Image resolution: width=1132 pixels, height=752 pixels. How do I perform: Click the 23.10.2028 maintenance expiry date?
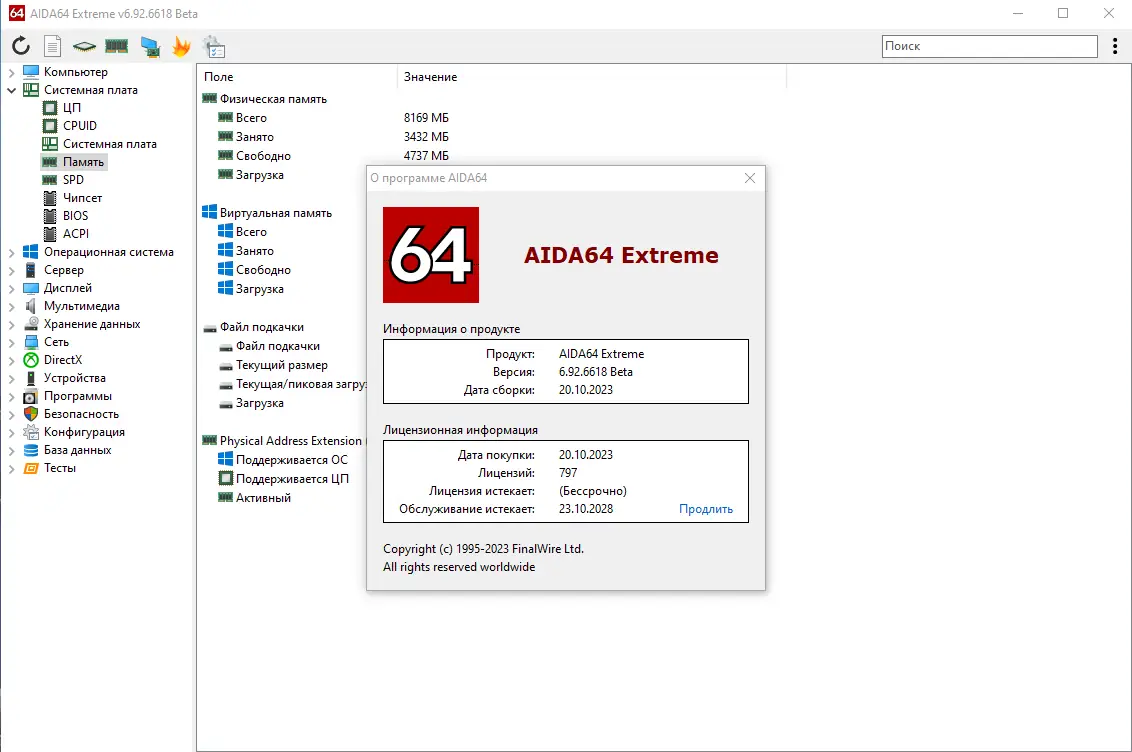click(x=585, y=509)
